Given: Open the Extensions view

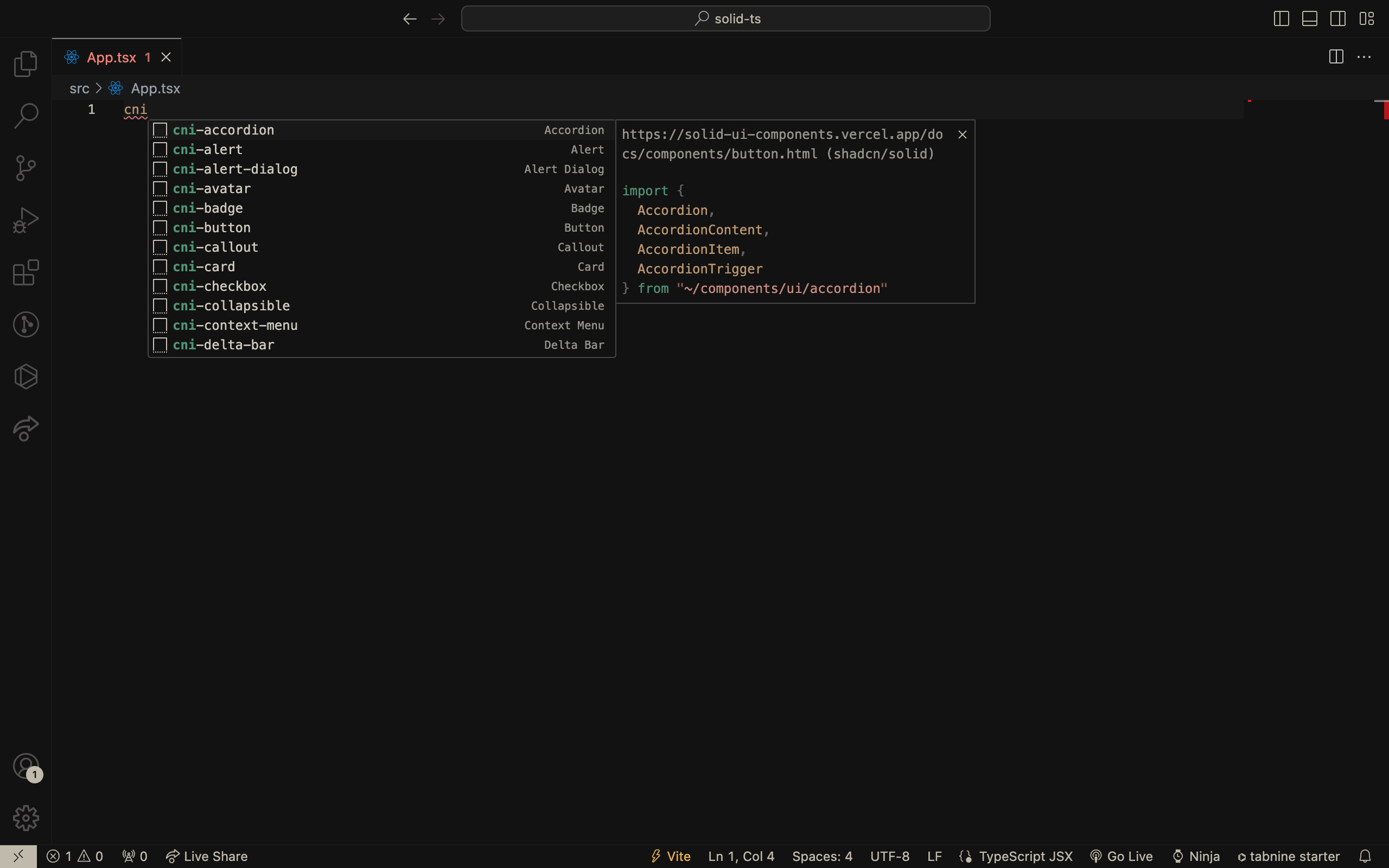Looking at the screenshot, I should [x=26, y=273].
